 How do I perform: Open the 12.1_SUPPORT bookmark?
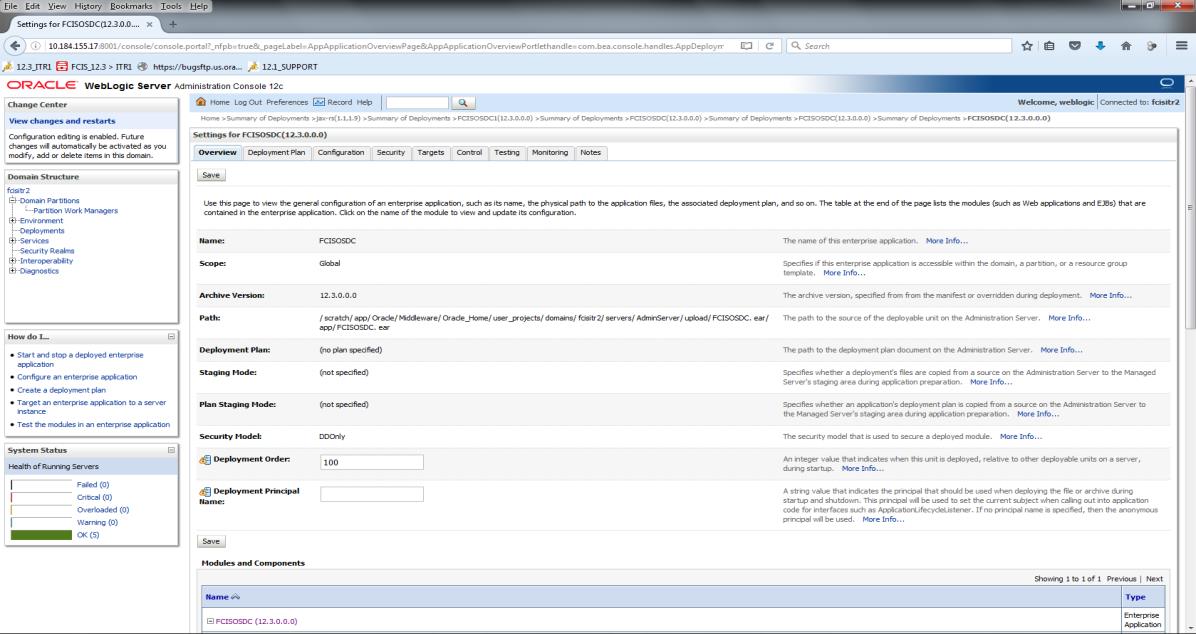(282, 66)
